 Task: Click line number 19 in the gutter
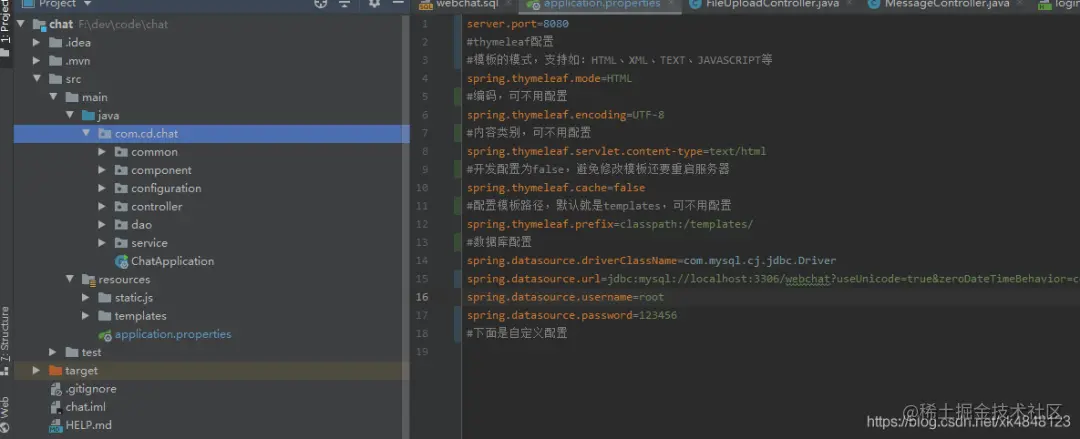click(x=422, y=351)
